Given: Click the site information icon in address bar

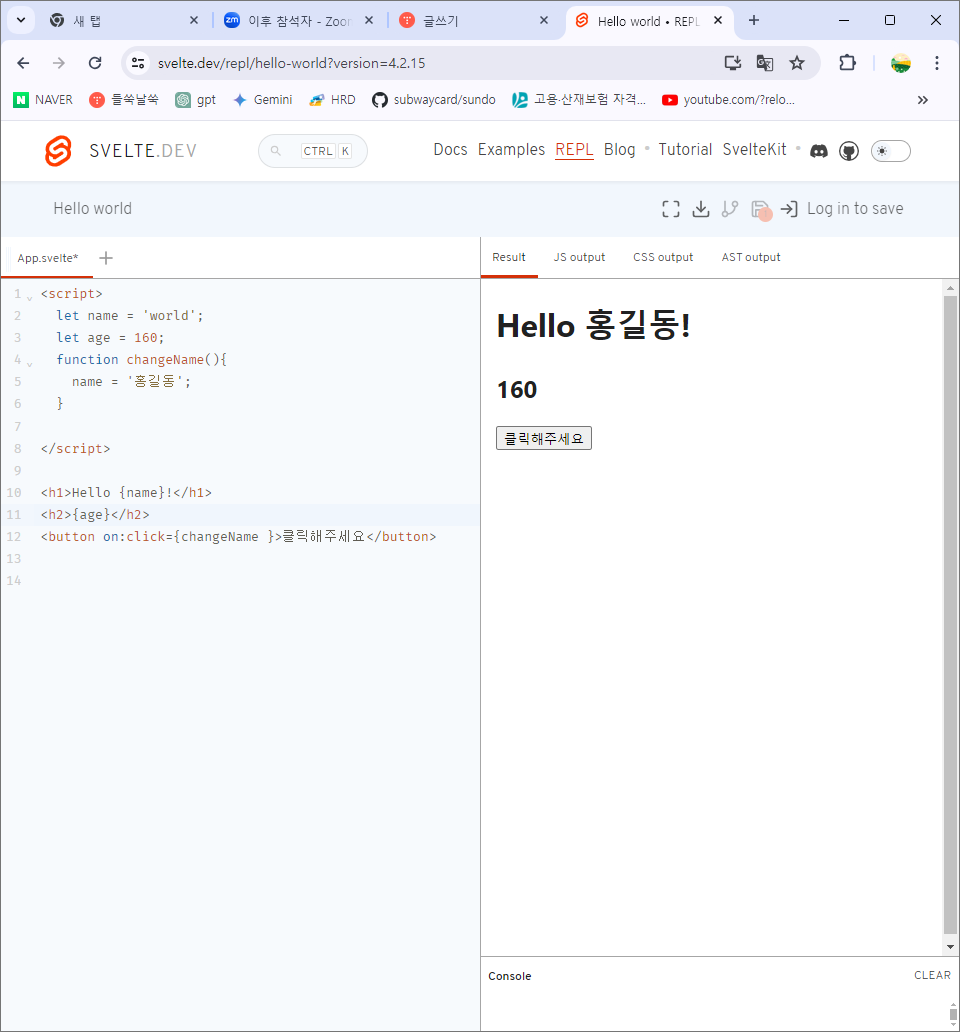Looking at the screenshot, I should point(138,63).
